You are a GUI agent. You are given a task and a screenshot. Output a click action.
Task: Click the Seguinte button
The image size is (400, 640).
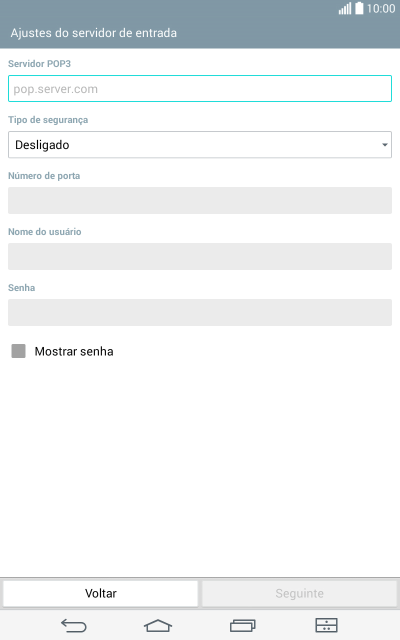click(x=300, y=593)
